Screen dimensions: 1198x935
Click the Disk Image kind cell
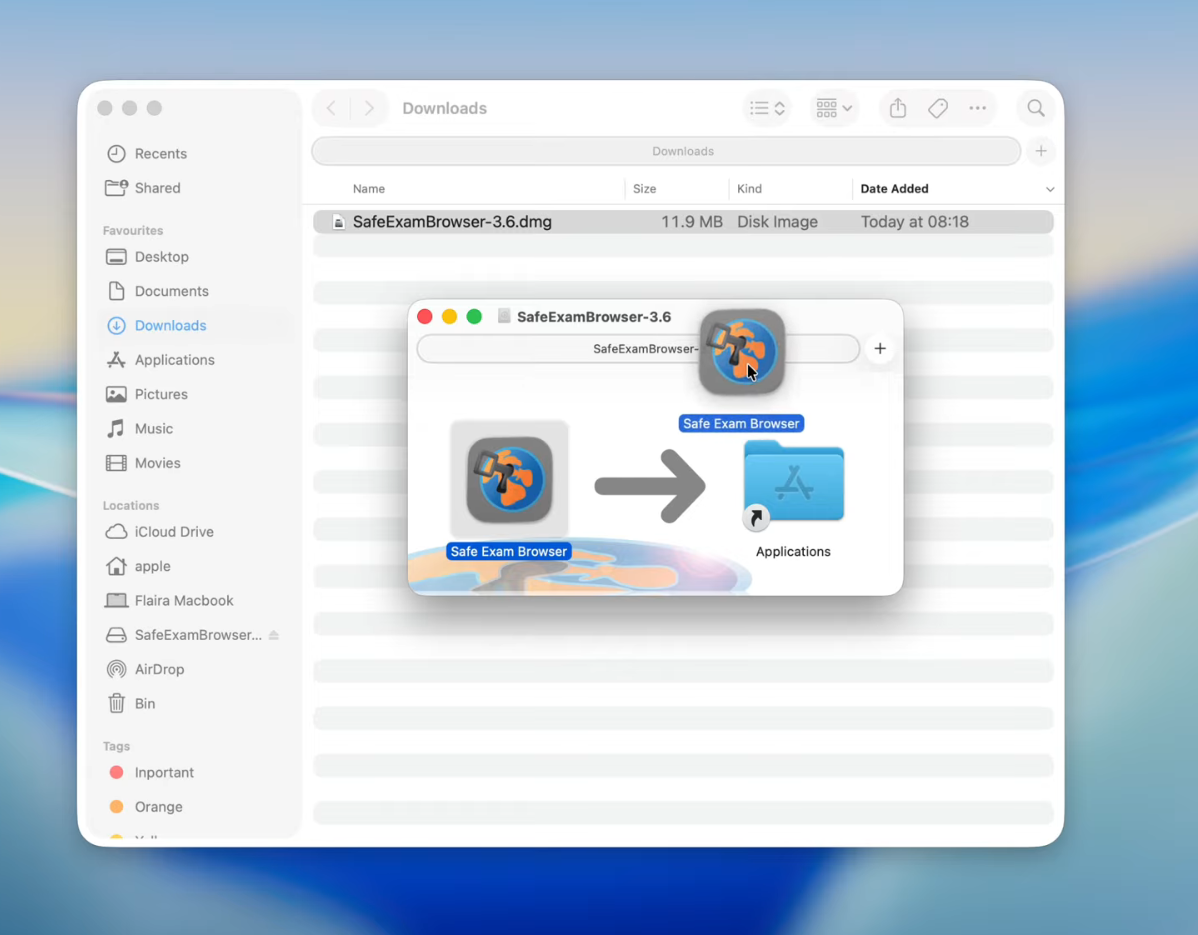pyautogui.click(x=777, y=222)
